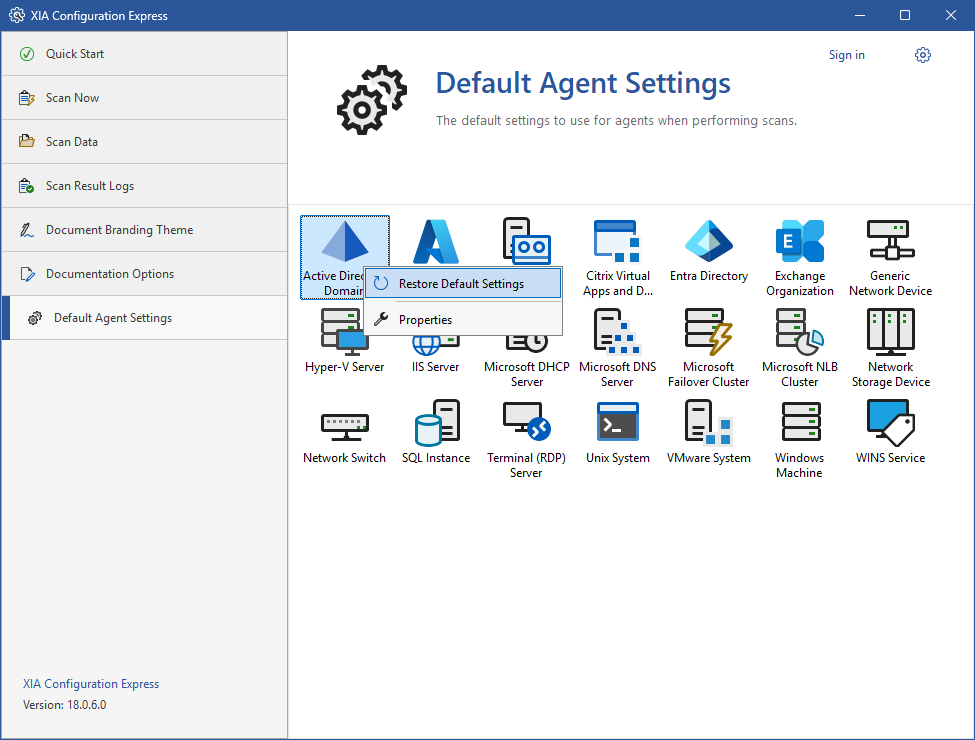Viewport: 975px width, 740px height.
Task: Navigate to Document Branding Theme
Action: click(x=119, y=230)
